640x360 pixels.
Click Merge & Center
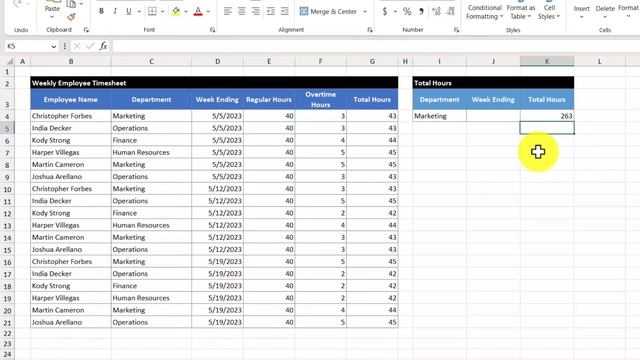(328, 11)
